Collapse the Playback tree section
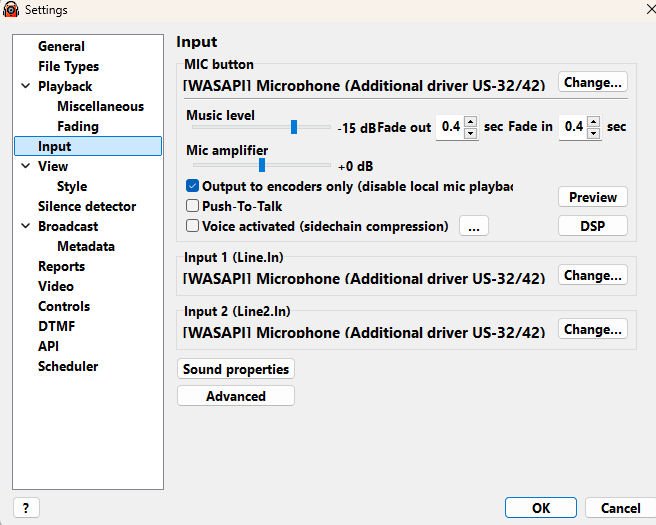This screenshot has height=525, width=656. click(25, 87)
